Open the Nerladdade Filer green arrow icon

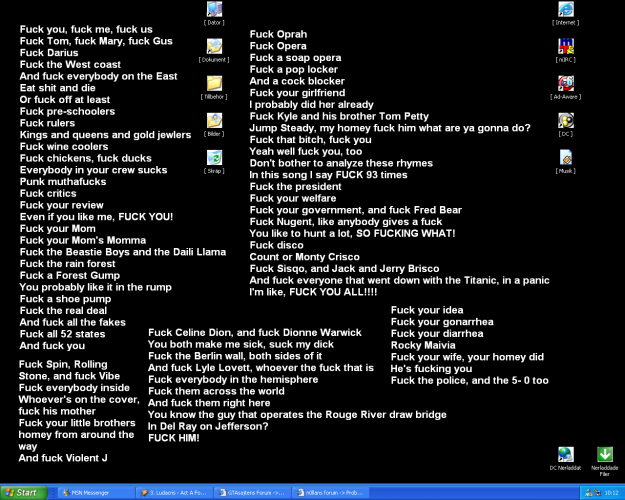pyautogui.click(x=605, y=462)
